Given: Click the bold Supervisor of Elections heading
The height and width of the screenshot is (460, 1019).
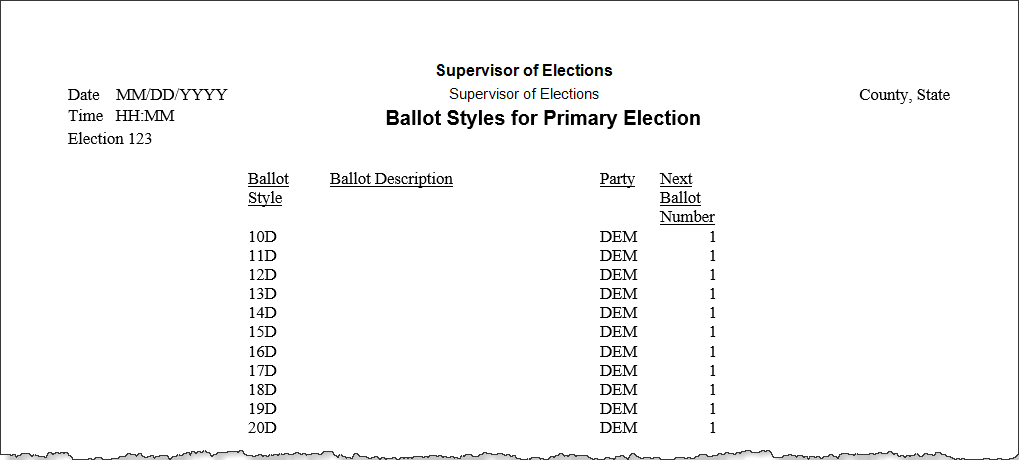Looking at the screenshot, I should tap(524, 70).
